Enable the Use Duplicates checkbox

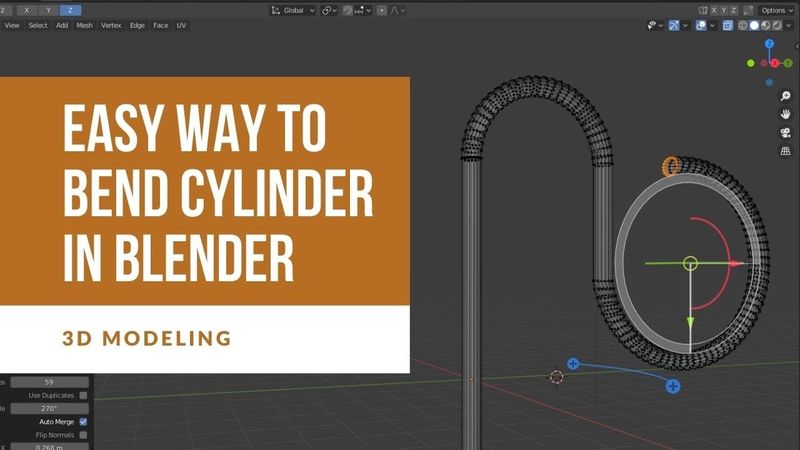[83, 395]
